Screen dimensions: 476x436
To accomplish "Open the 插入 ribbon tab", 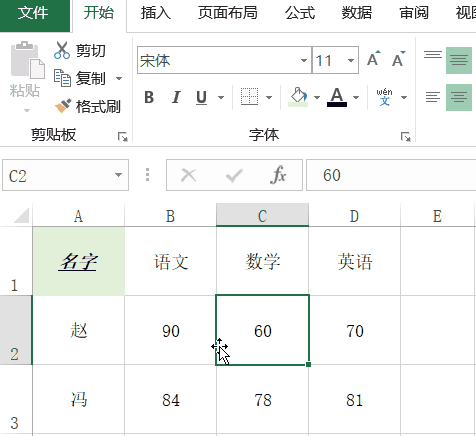I will (x=156, y=13).
